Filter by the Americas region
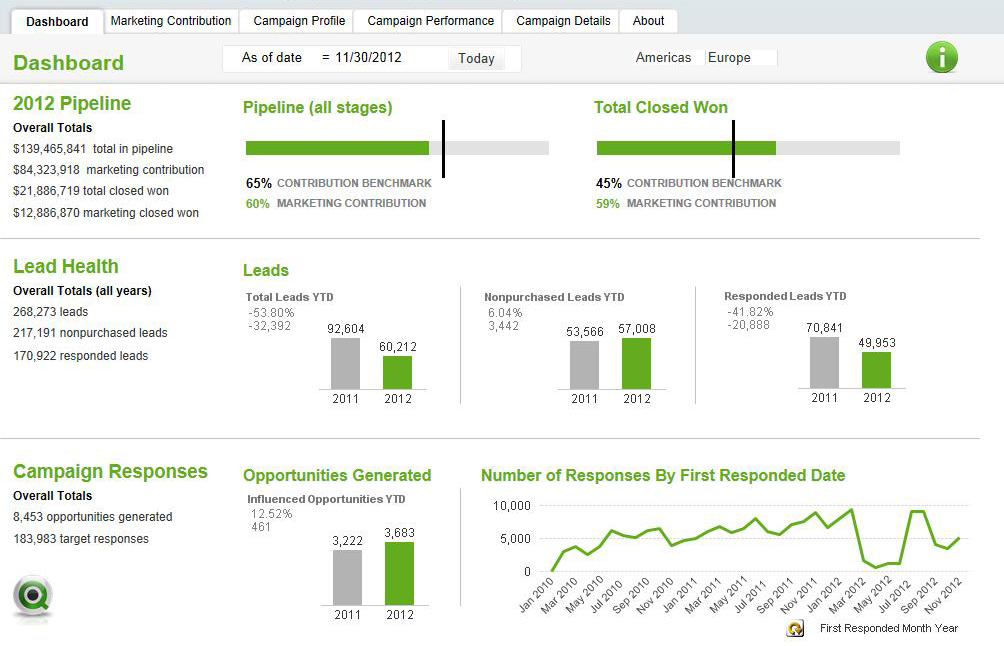The image size is (1004, 646). [x=663, y=58]
